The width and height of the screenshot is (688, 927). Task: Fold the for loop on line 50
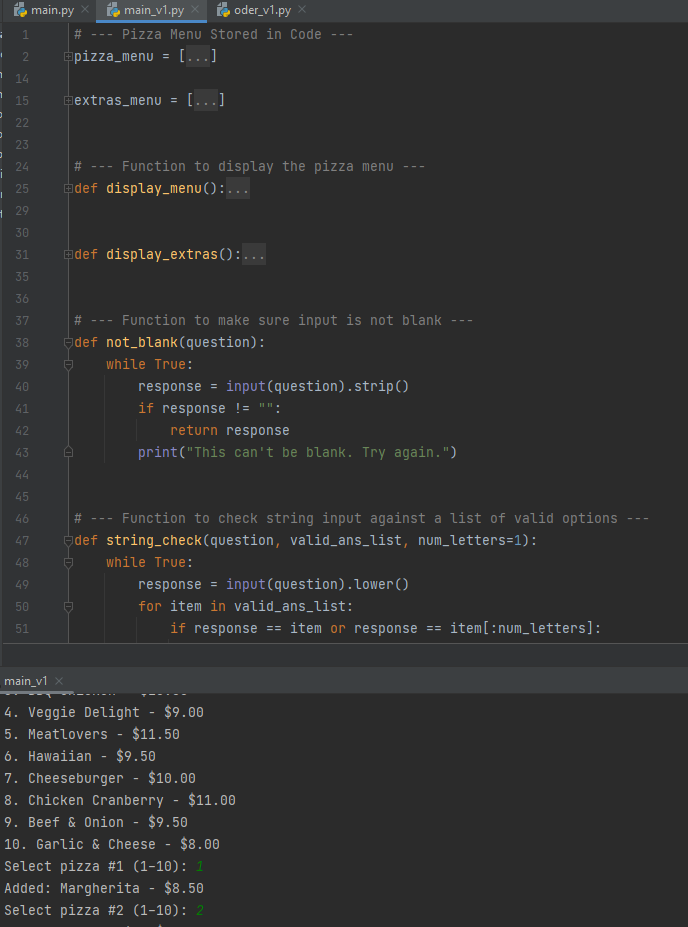[68, 606]
